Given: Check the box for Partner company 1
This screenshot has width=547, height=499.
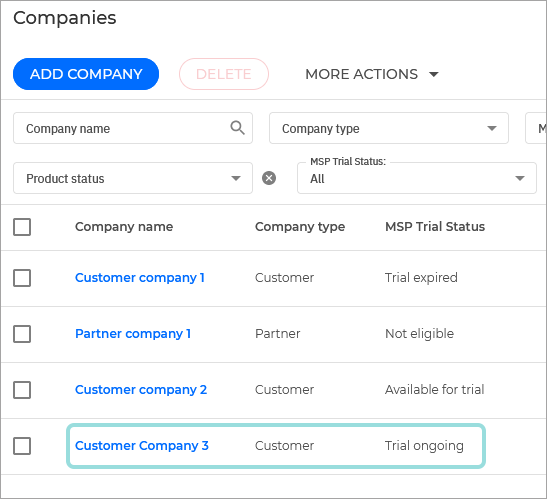Looking at the screenshot, I should coord(22,334).
